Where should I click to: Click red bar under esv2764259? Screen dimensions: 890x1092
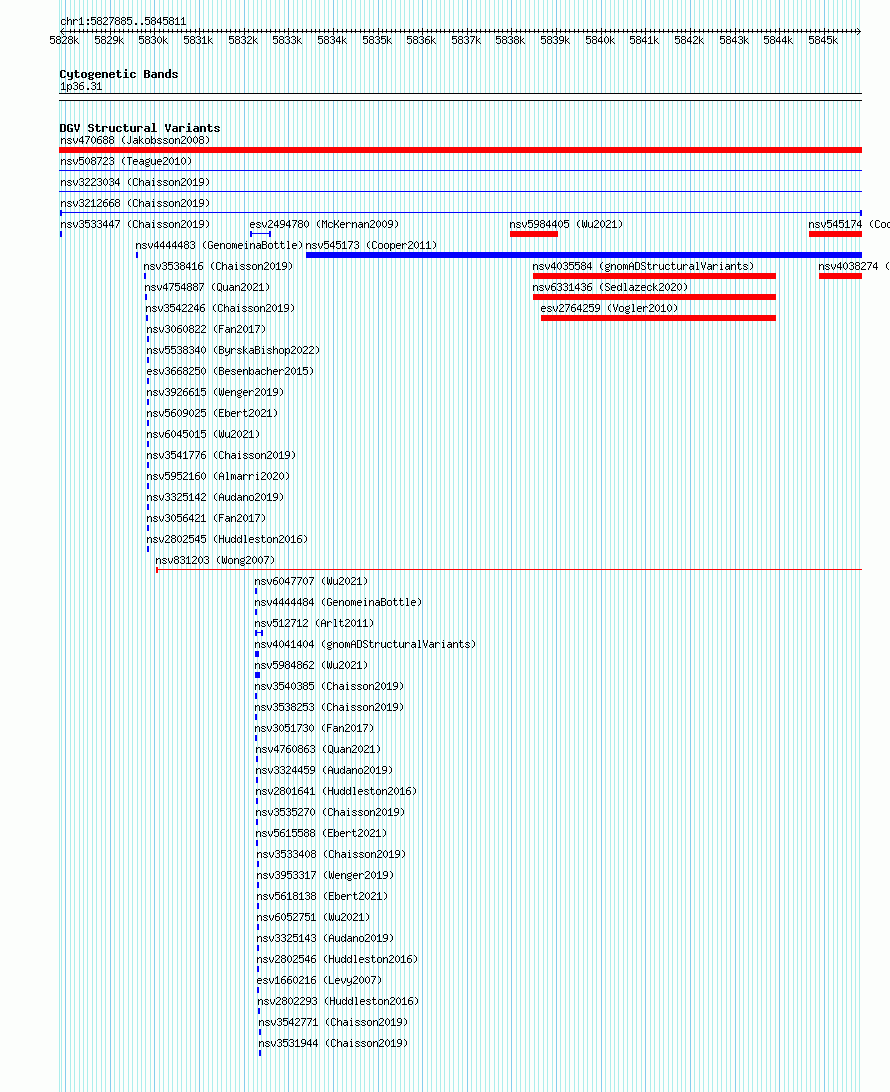pyautogui.click(x=658, y=318)
